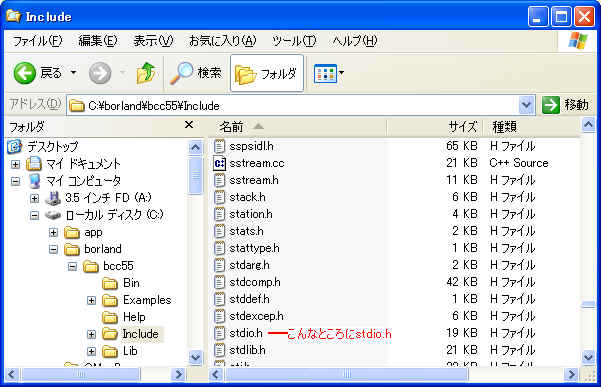Select the stattype.h file icon
This screenshot has width=601, height=387.
219,248
